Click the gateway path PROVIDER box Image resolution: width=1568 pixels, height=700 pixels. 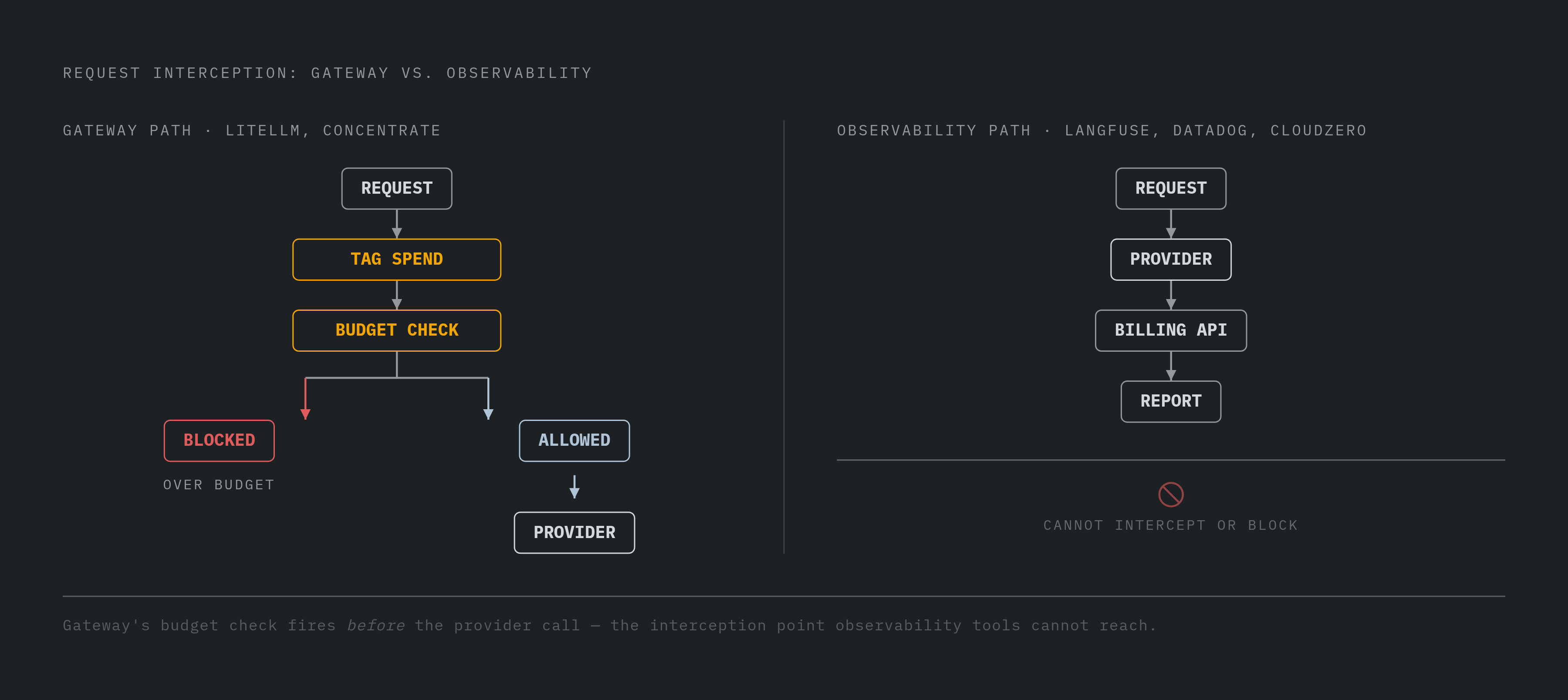tap(574, 533)
